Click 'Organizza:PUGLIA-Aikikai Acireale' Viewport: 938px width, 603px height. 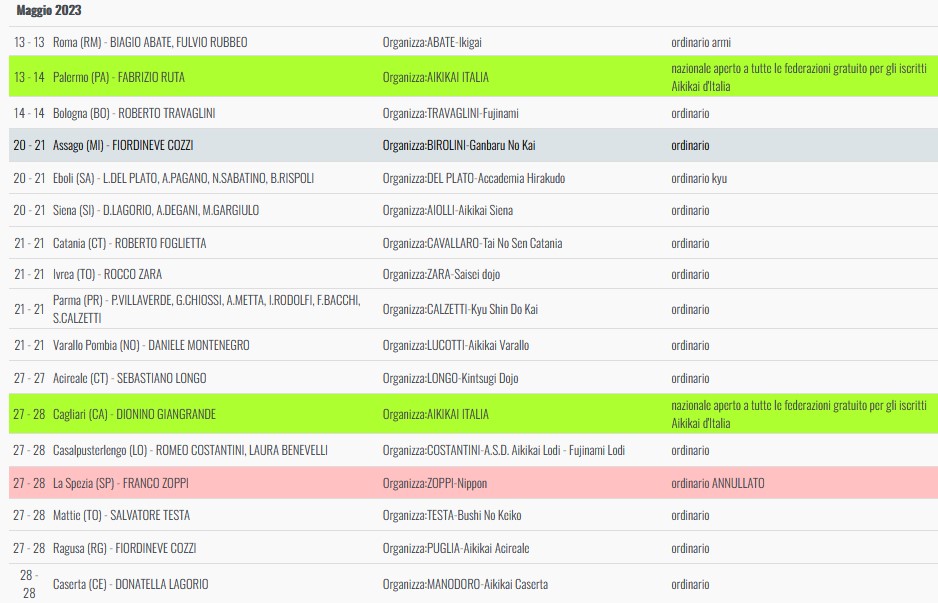[456, 548]
